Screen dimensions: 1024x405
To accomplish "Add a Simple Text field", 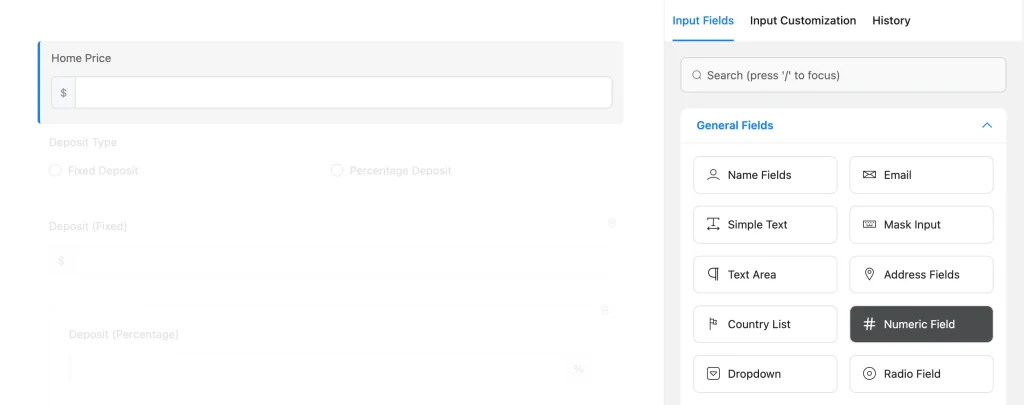I will (765, 225).
